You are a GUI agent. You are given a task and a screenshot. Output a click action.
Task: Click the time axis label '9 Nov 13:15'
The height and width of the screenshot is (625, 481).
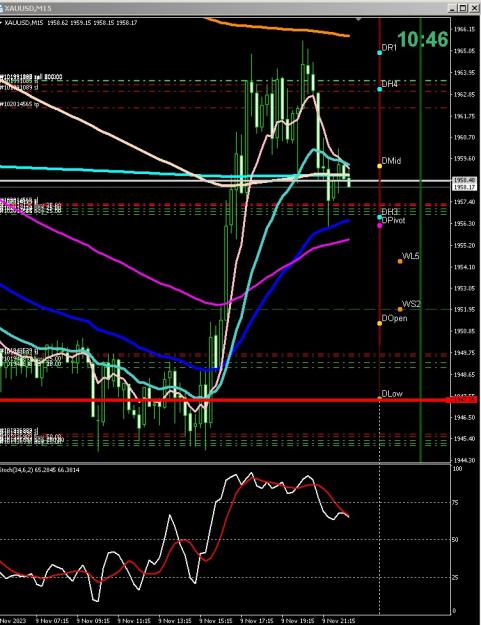[x=175, y=621]
